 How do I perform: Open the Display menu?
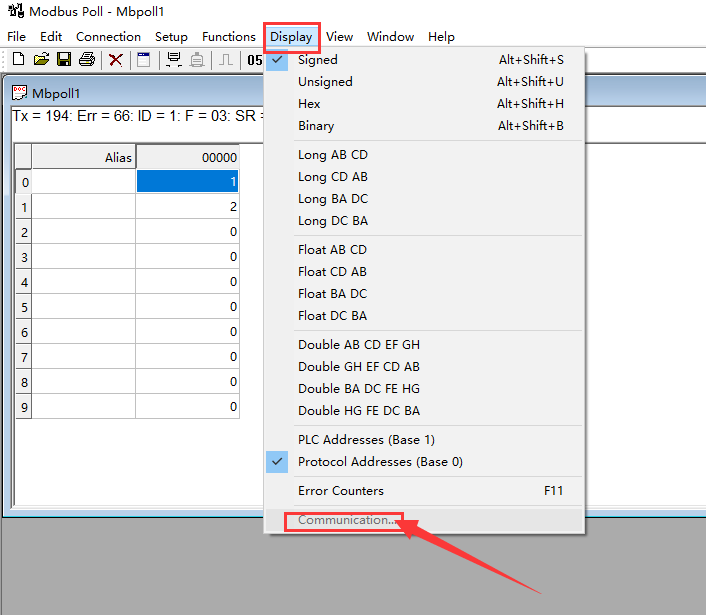pyautogui.click(x=291, y=37)
